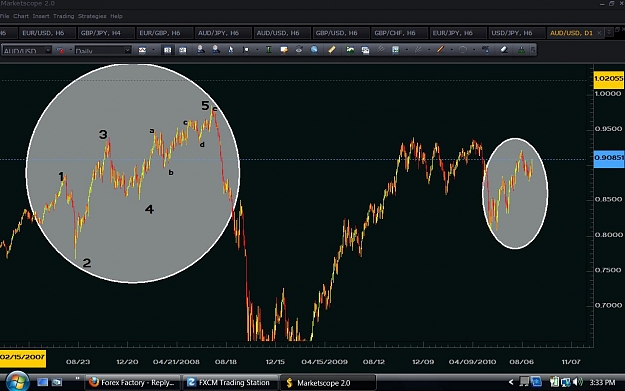
Task: Click the gray diagonal lines tool icon
Action: [381, 50]
